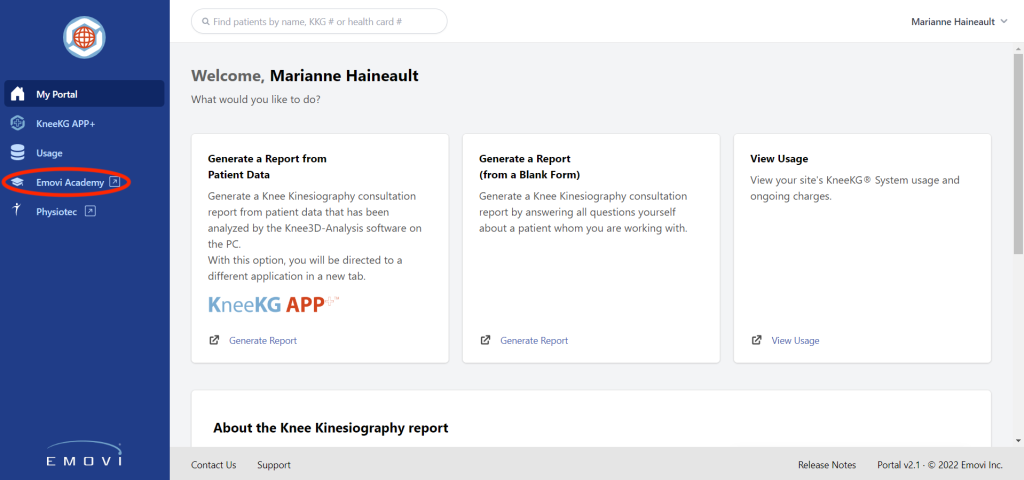Focus the Find patients search field
The height and width of the screenshot is (480, 1024).
coord(319,22)
